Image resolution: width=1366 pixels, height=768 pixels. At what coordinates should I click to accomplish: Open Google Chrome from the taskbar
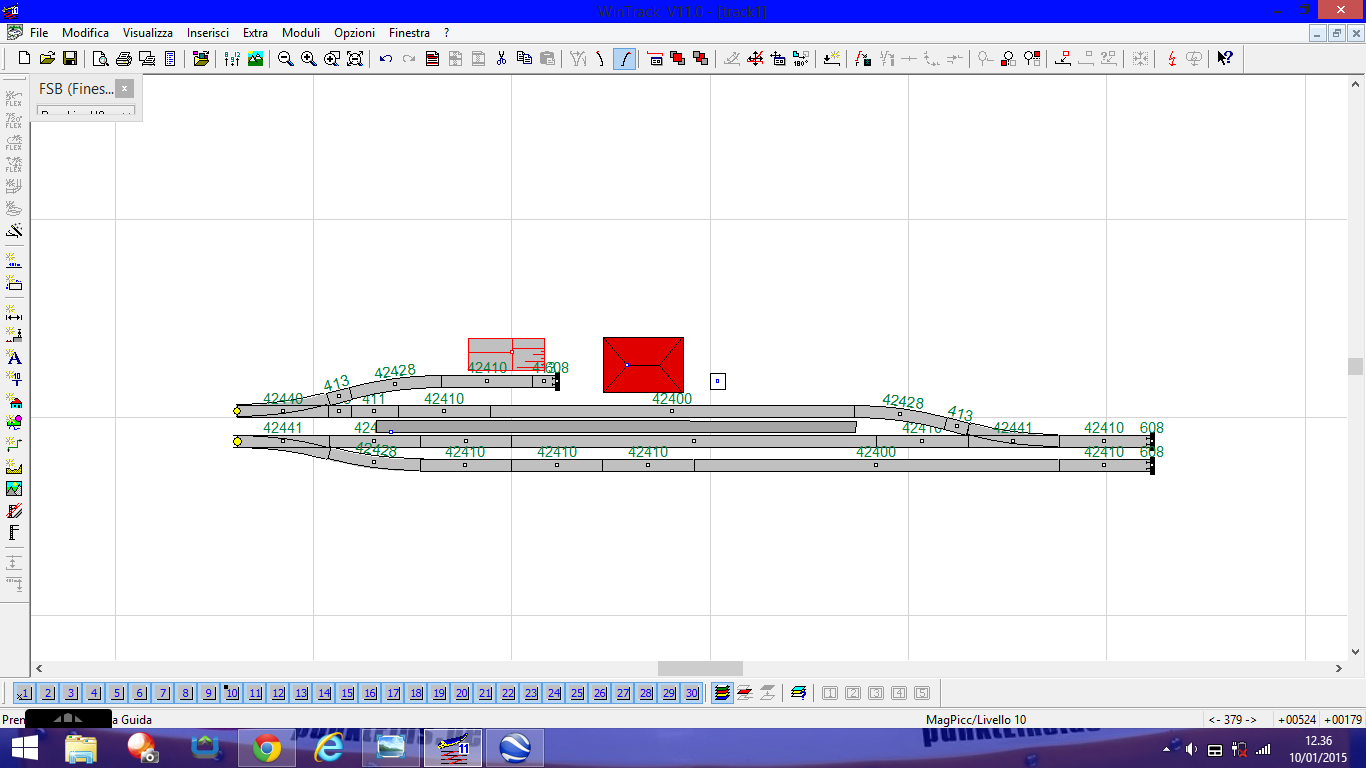click(266, 748)
